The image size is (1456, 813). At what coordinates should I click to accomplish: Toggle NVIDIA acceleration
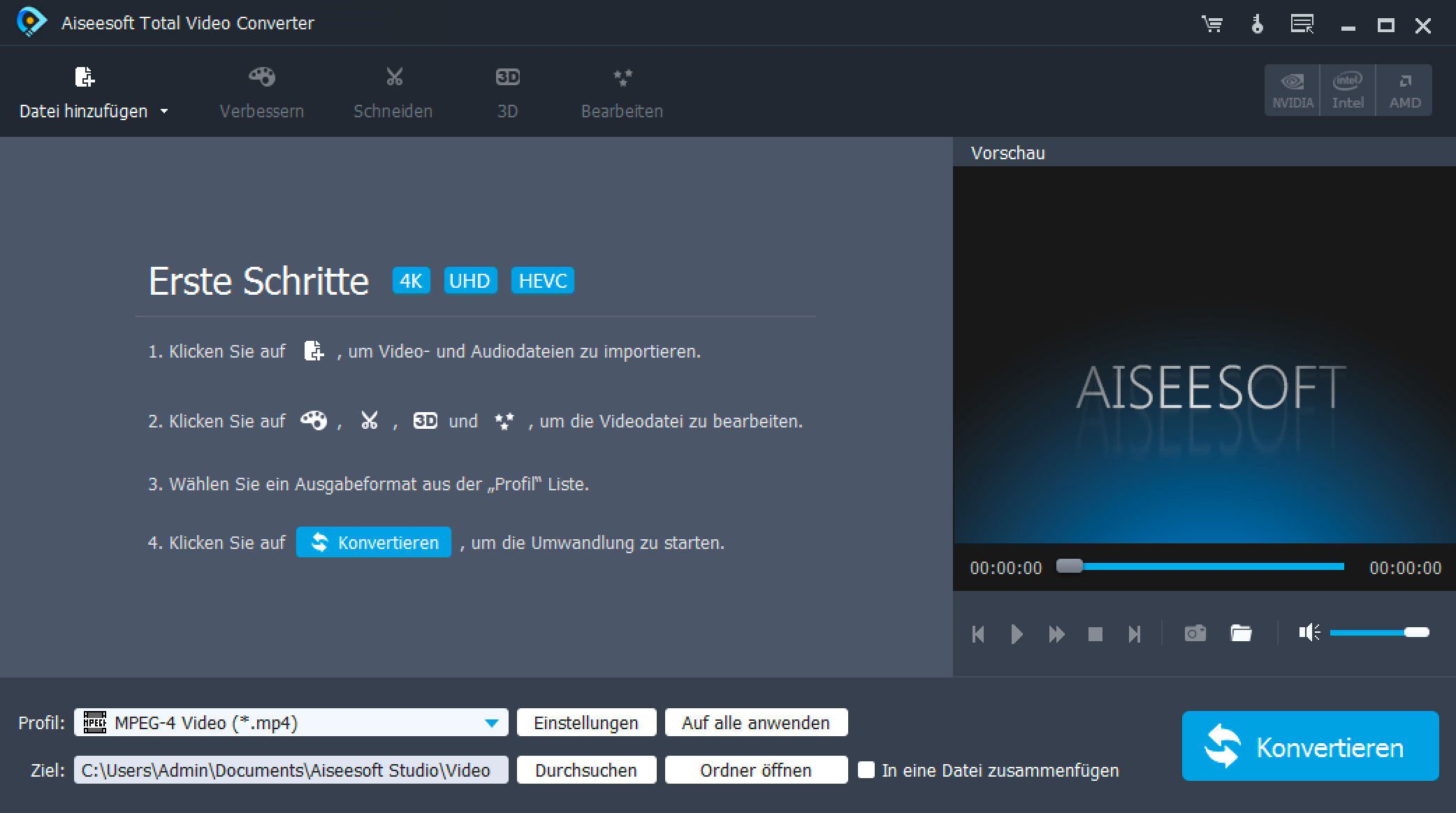click(x=1293, y=90)
